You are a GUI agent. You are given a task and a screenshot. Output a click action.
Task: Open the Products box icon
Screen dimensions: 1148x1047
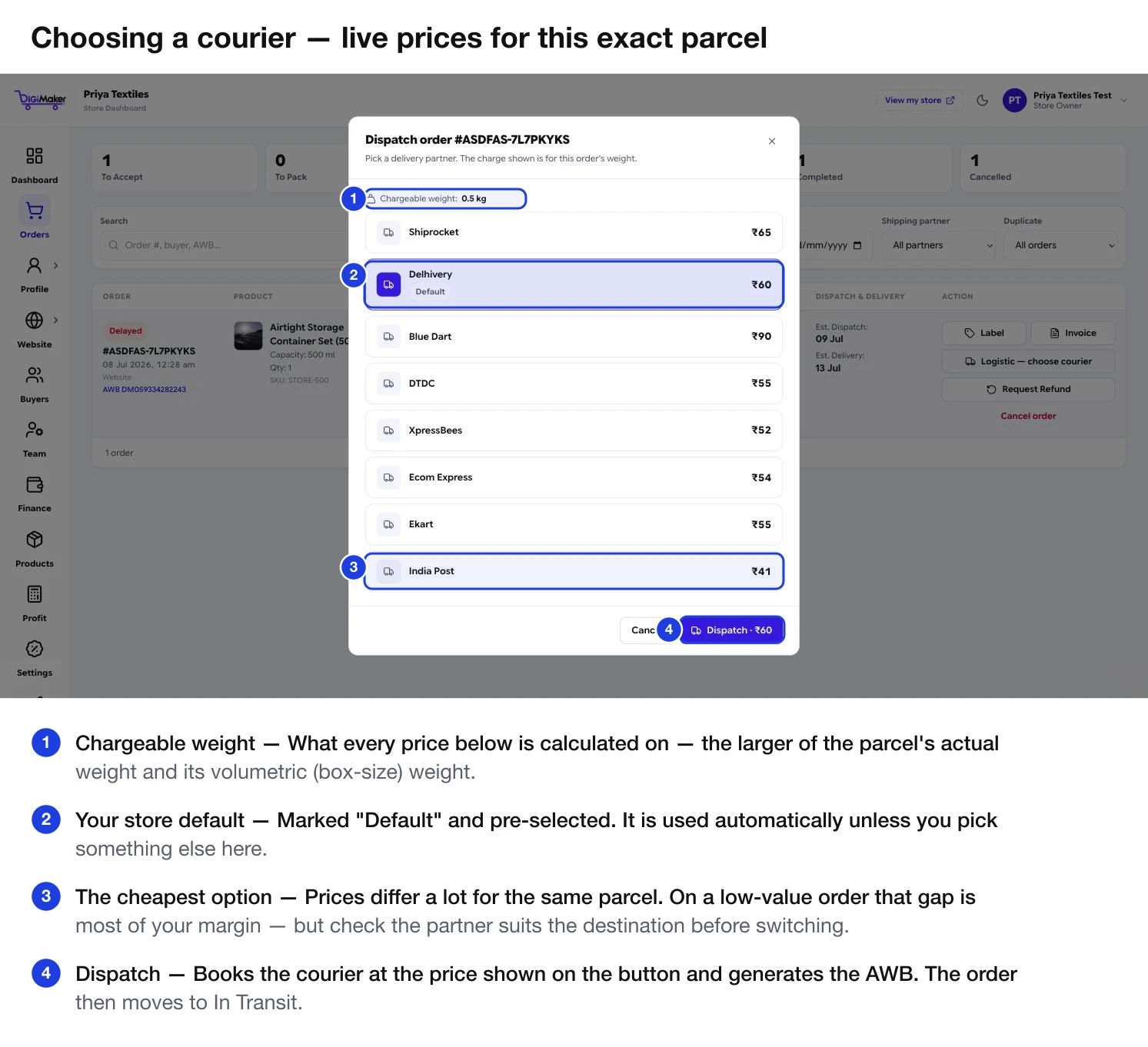click(x=35, y=540)
